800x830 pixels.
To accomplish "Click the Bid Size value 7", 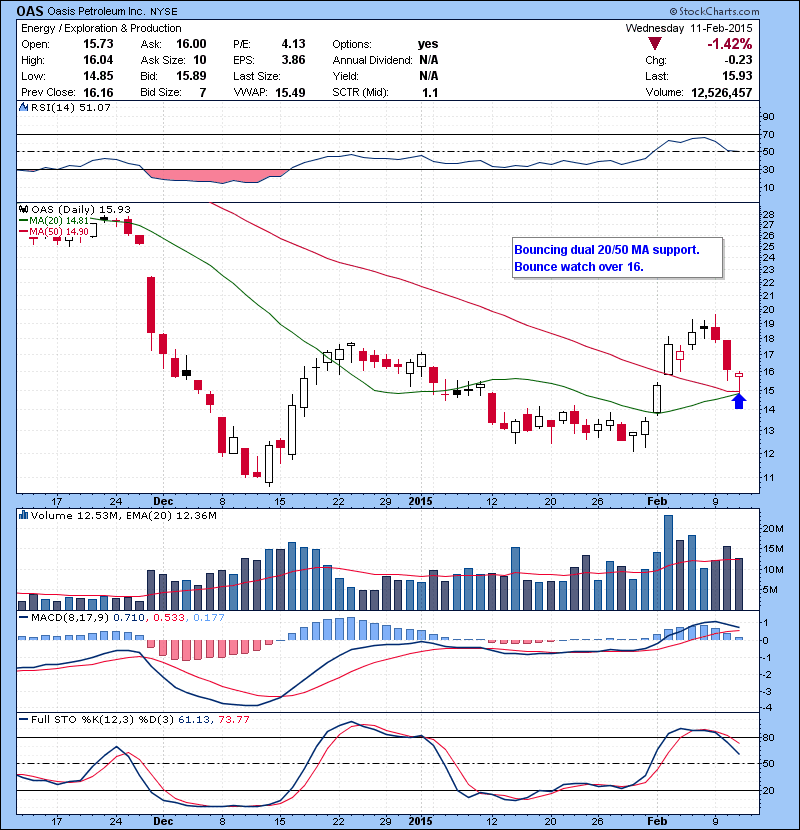I will click(203, 93).
